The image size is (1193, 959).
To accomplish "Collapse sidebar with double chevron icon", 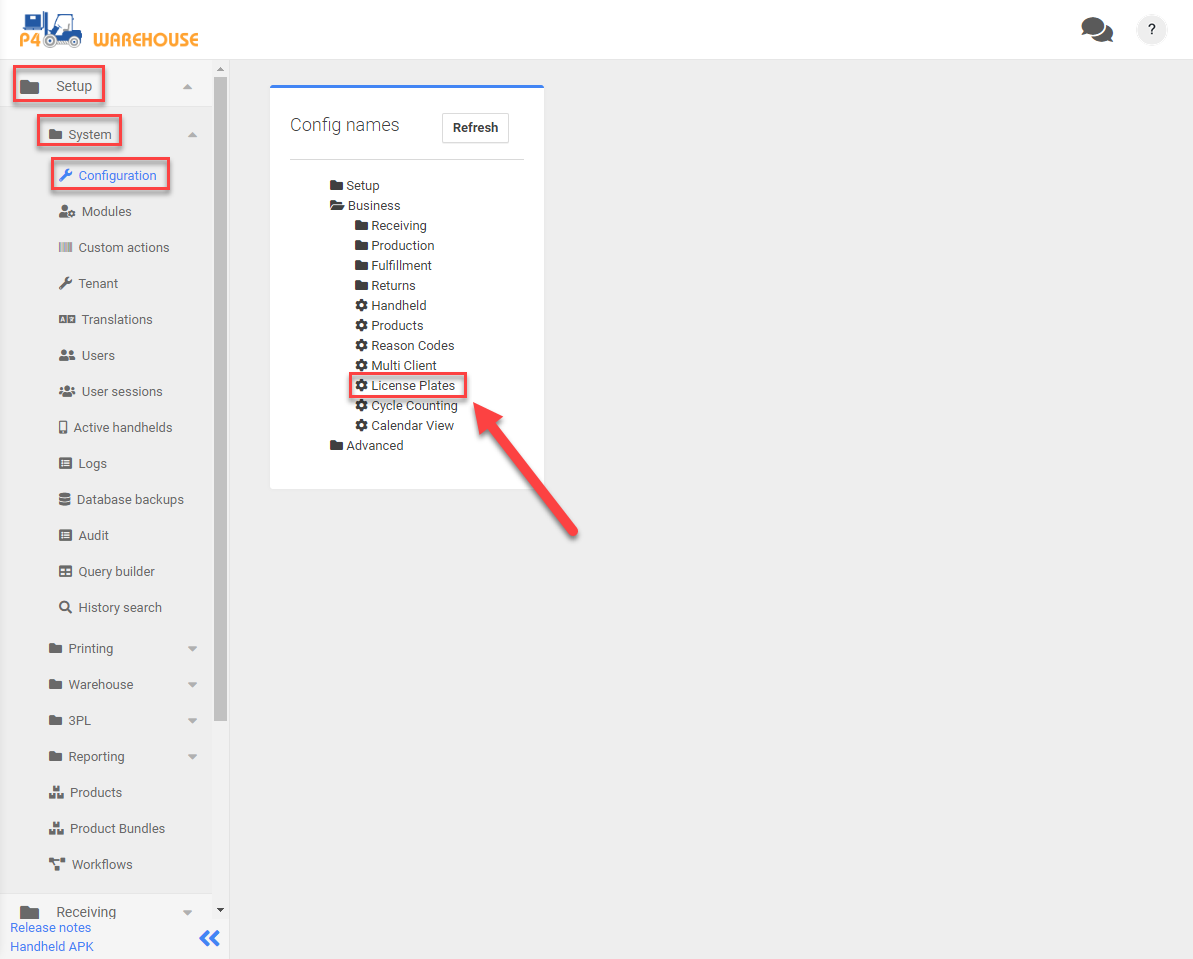I will pyautogui.click(x=209, y=938).
